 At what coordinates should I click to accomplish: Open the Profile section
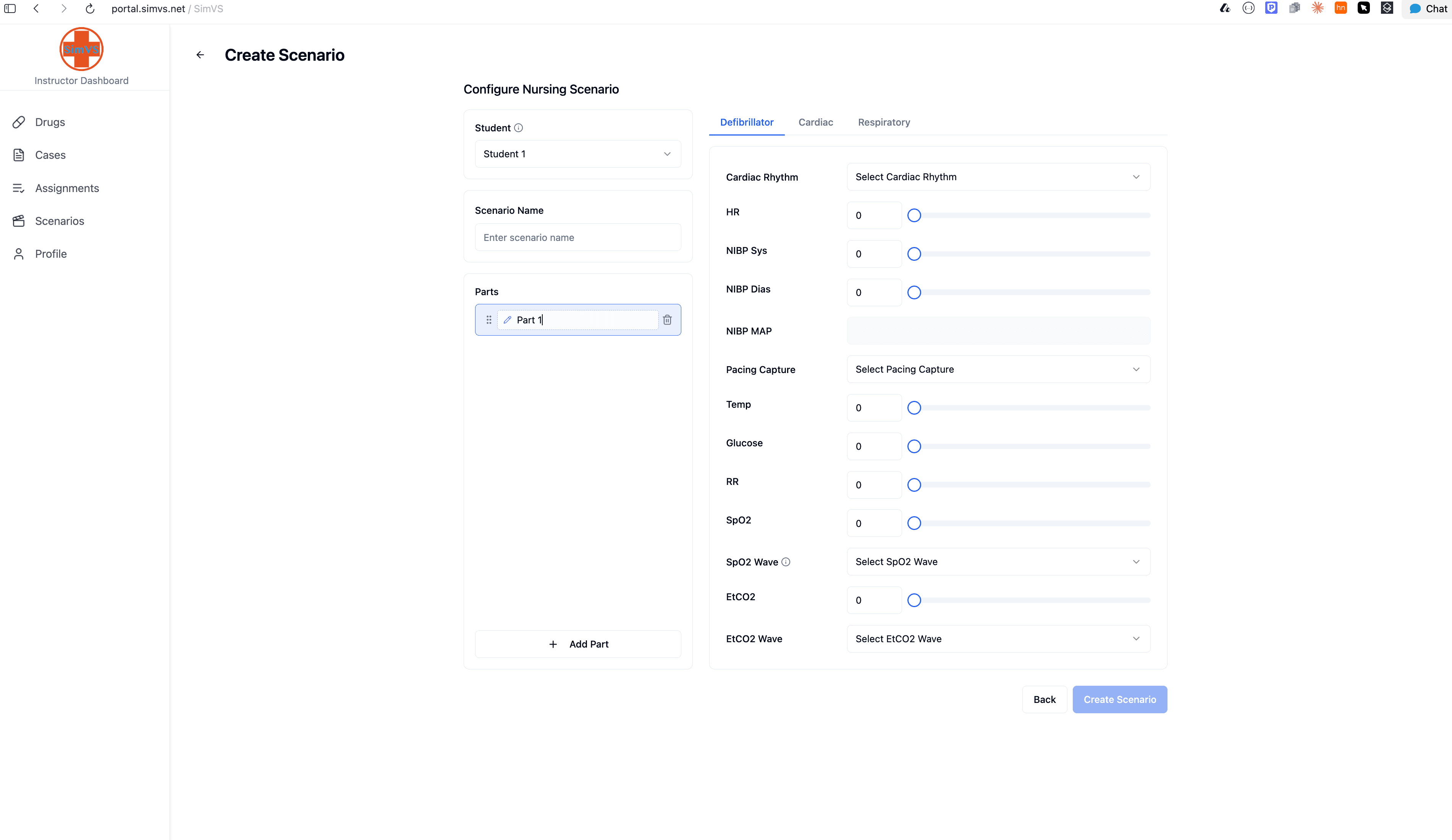[x=51, y=254]
